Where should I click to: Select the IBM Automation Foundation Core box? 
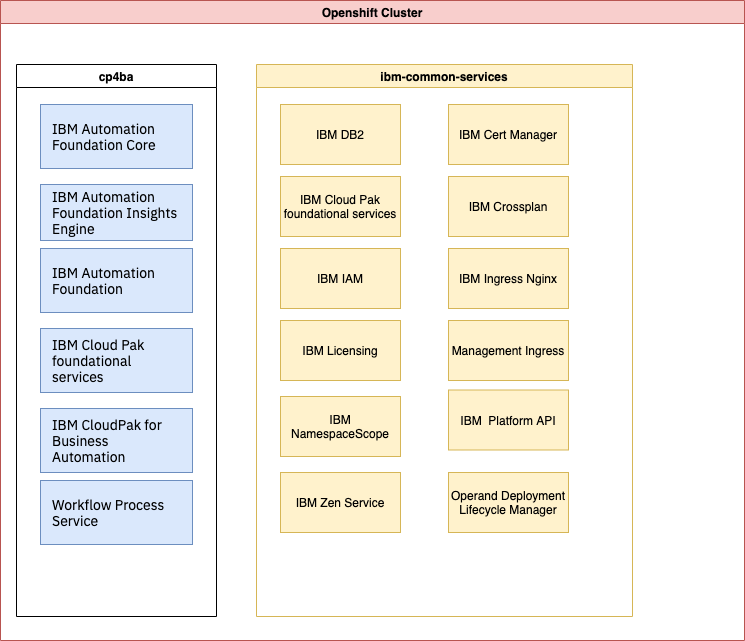[x=116, y=137]
